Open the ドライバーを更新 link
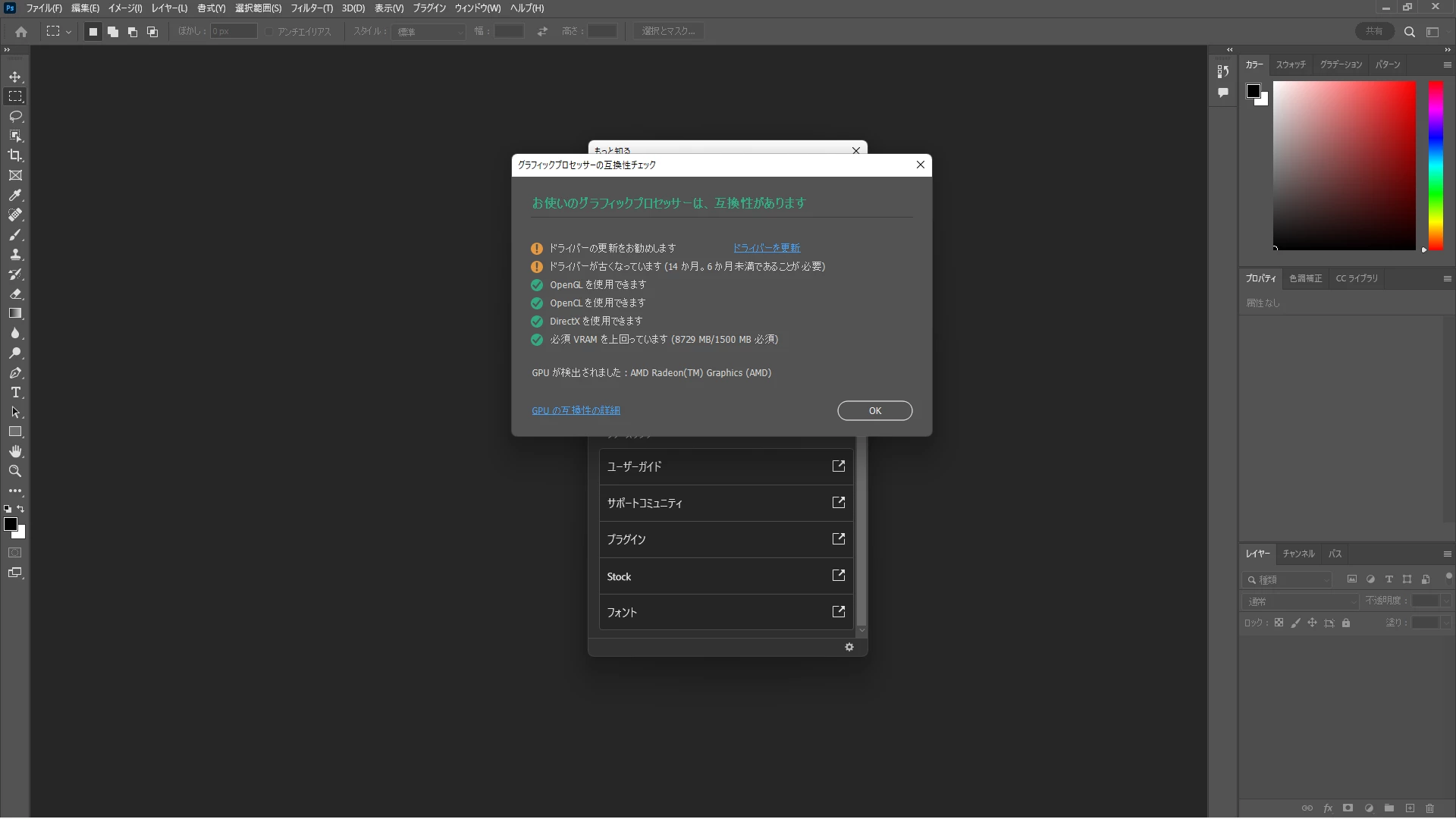Image resolution: width=1456 pixels, height=819 pixels. pos(766,248)
